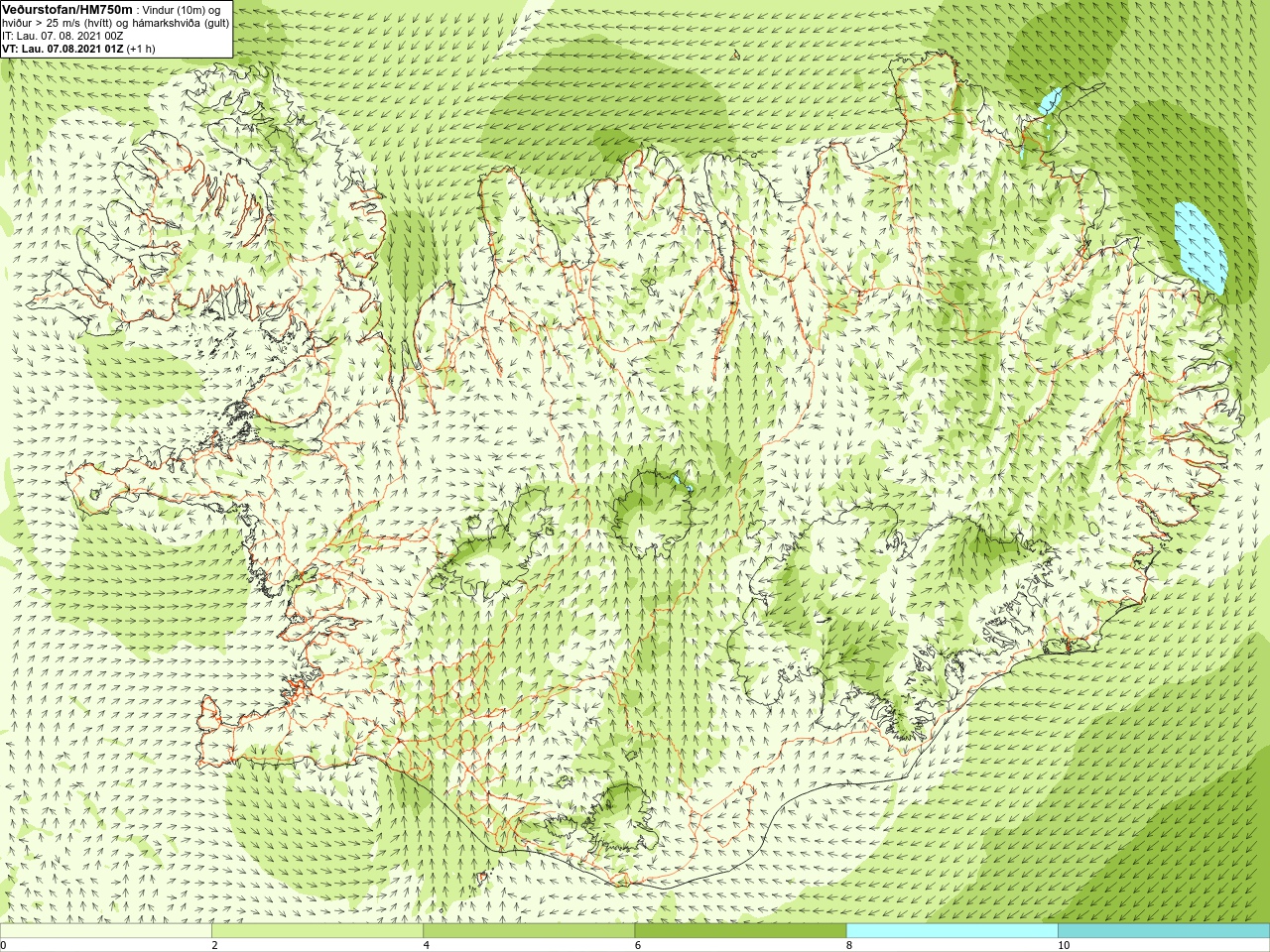Click the 'VT: Lau. 07.08.2021 01Z' valid time
The height and width of the screenshot is (952, 1270).
[x=63, y=49]
